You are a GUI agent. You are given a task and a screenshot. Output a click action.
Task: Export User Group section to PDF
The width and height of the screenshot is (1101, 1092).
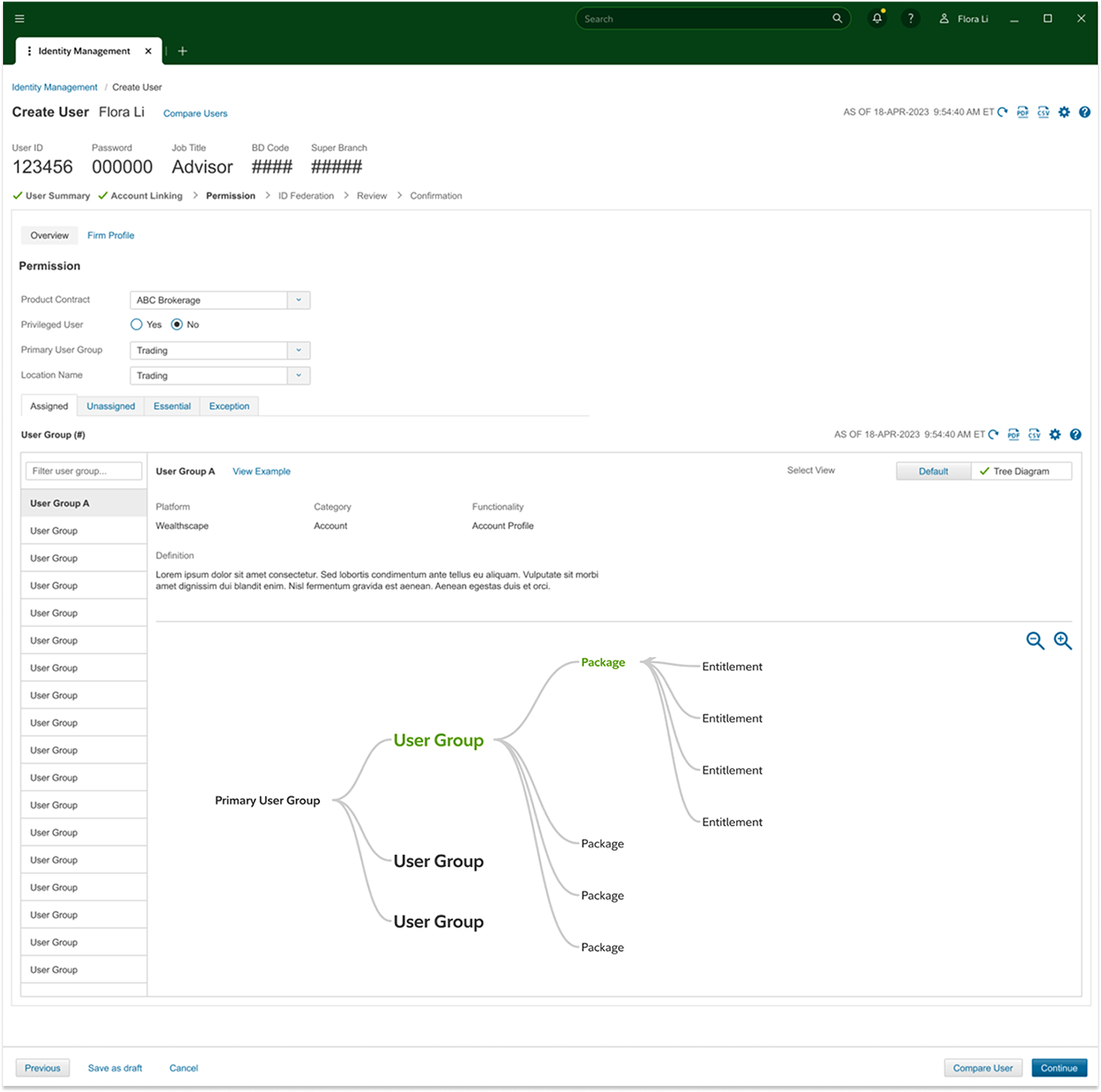click(1013, 435)
